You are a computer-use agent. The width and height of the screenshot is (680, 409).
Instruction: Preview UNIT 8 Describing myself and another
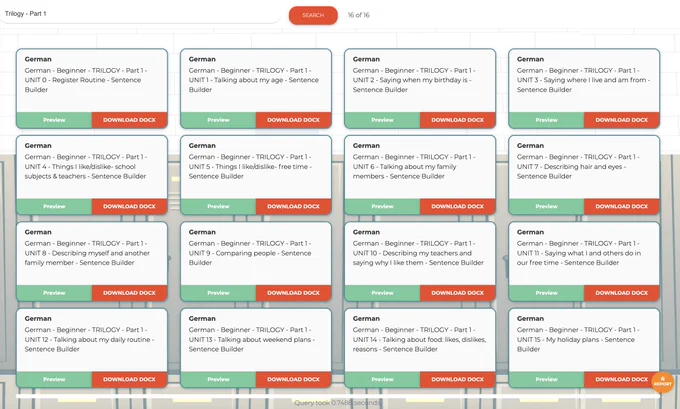(x=54, y=293)
